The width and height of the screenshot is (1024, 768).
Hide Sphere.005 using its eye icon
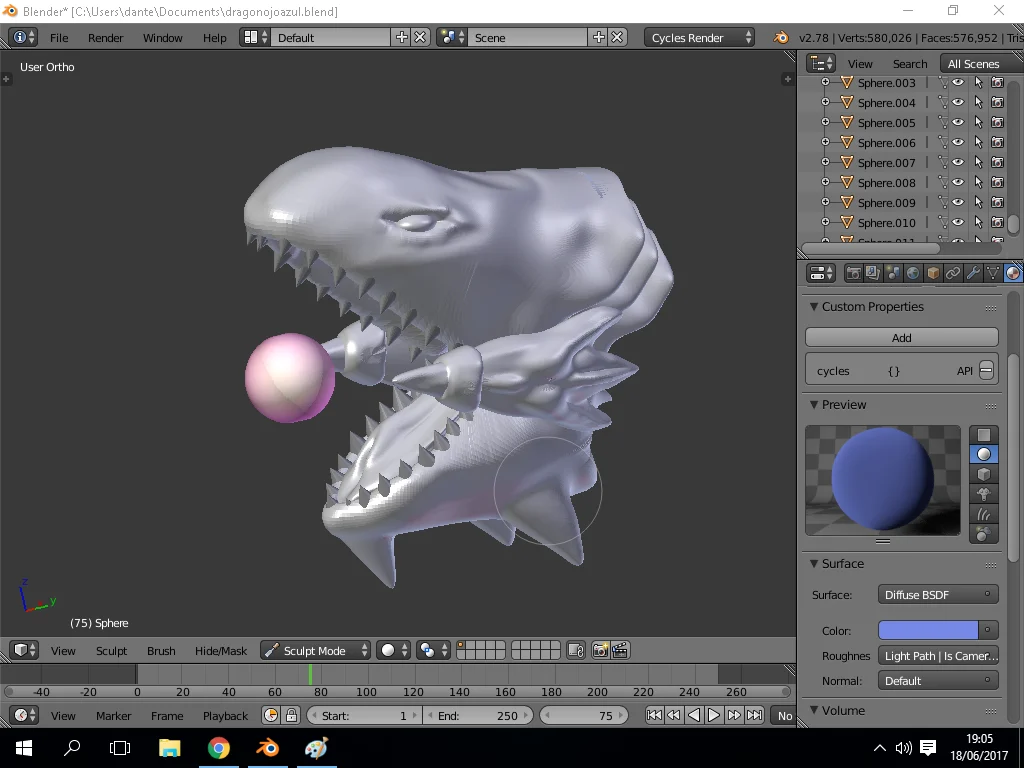coord(958,122)
